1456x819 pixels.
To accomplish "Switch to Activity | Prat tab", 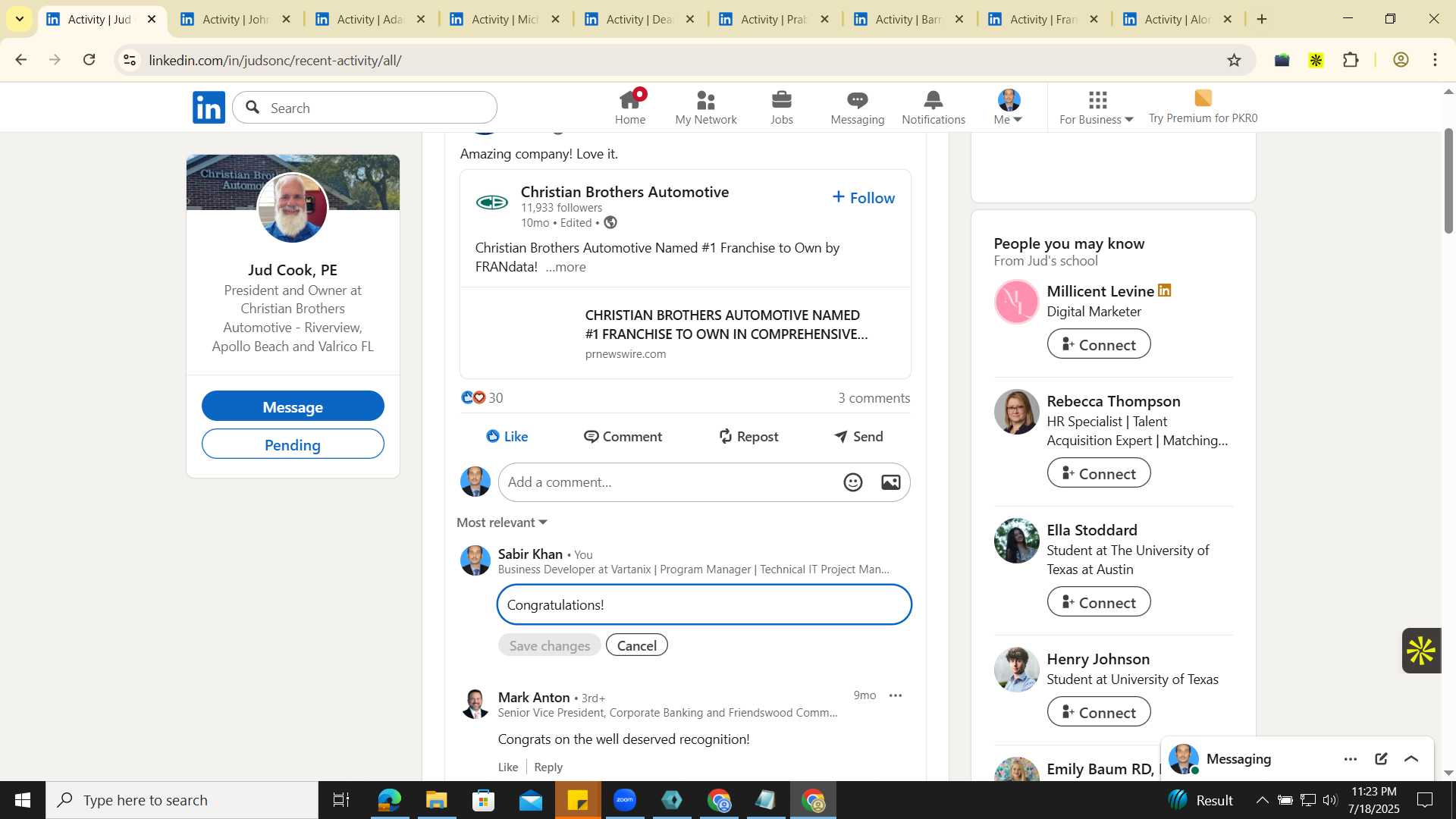I will 773,19.
